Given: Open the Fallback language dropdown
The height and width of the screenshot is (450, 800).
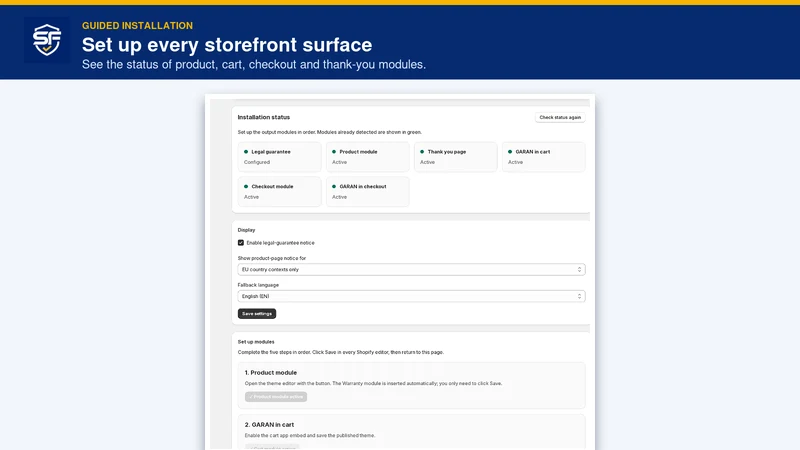Looking at the screenshot, I should click(411, 296).
